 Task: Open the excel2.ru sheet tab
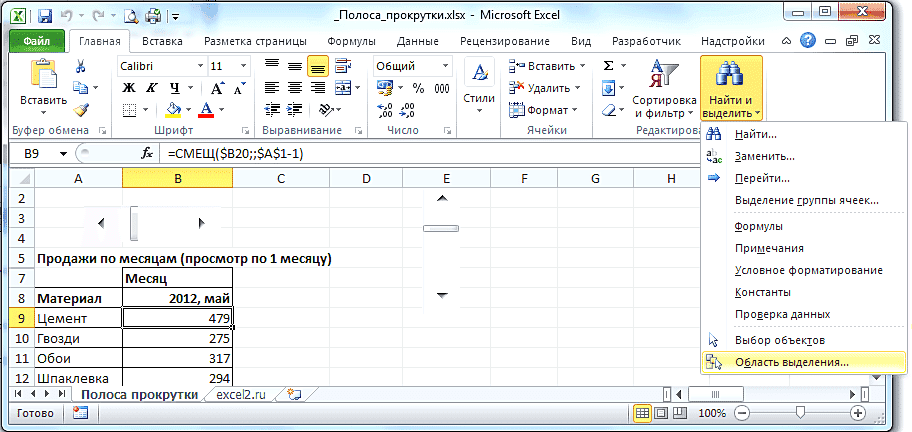[244, 394]
